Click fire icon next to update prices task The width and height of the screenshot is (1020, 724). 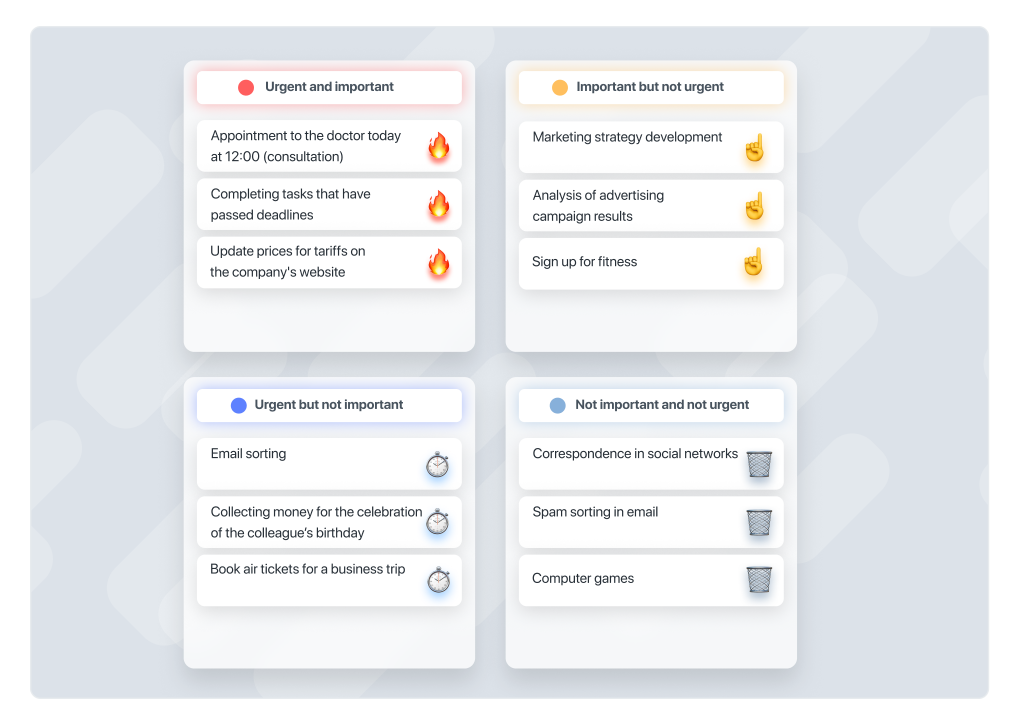(439, 262)
